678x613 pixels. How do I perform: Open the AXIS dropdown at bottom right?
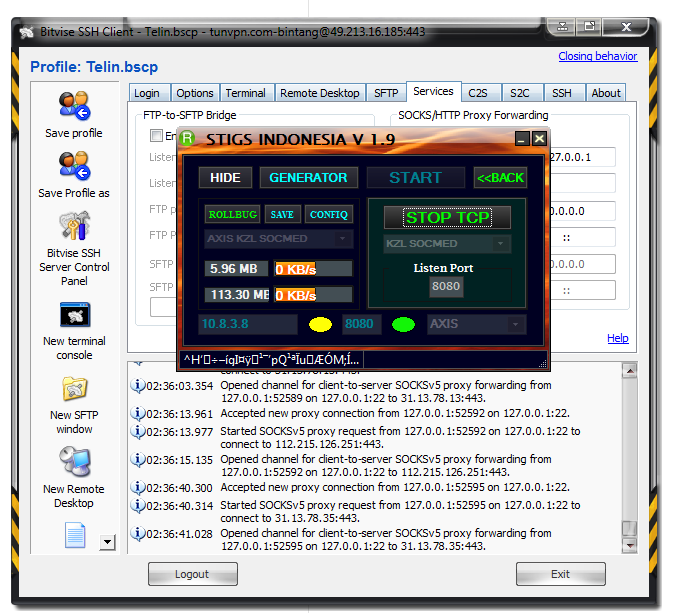515,324
